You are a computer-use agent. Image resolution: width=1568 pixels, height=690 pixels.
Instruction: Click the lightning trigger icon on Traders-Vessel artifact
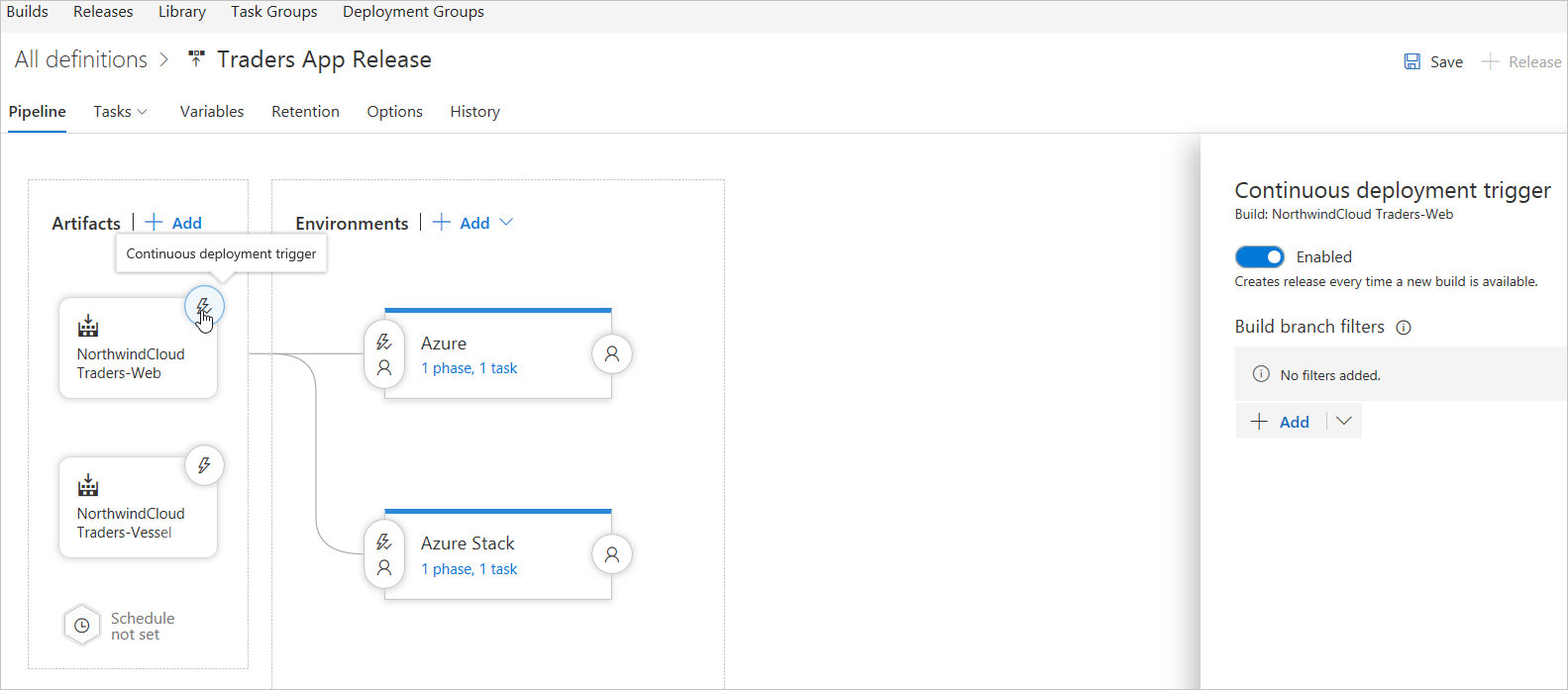tap(204, 465)
